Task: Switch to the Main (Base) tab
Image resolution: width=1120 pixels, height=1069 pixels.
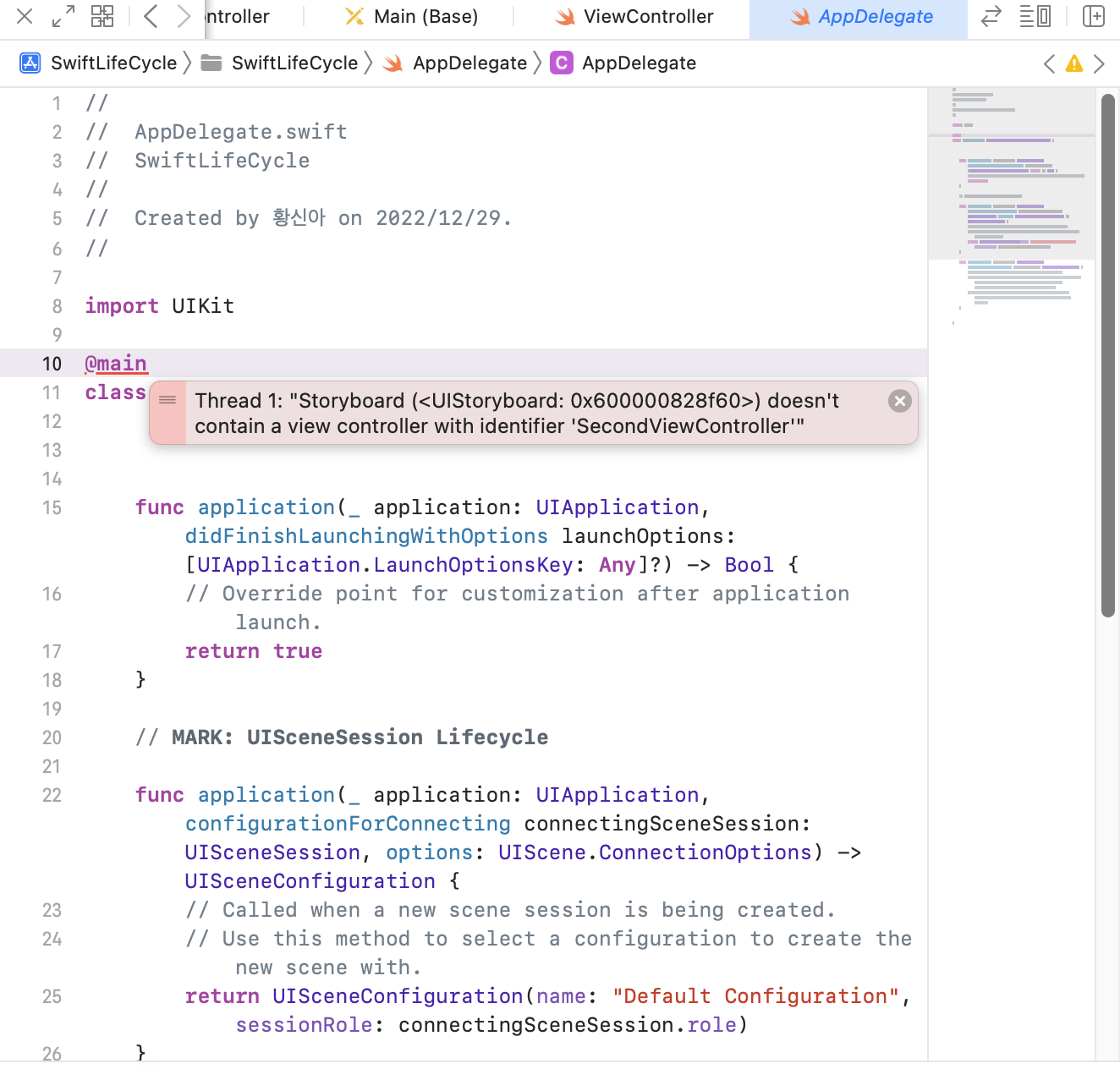Action: point(412,17)
